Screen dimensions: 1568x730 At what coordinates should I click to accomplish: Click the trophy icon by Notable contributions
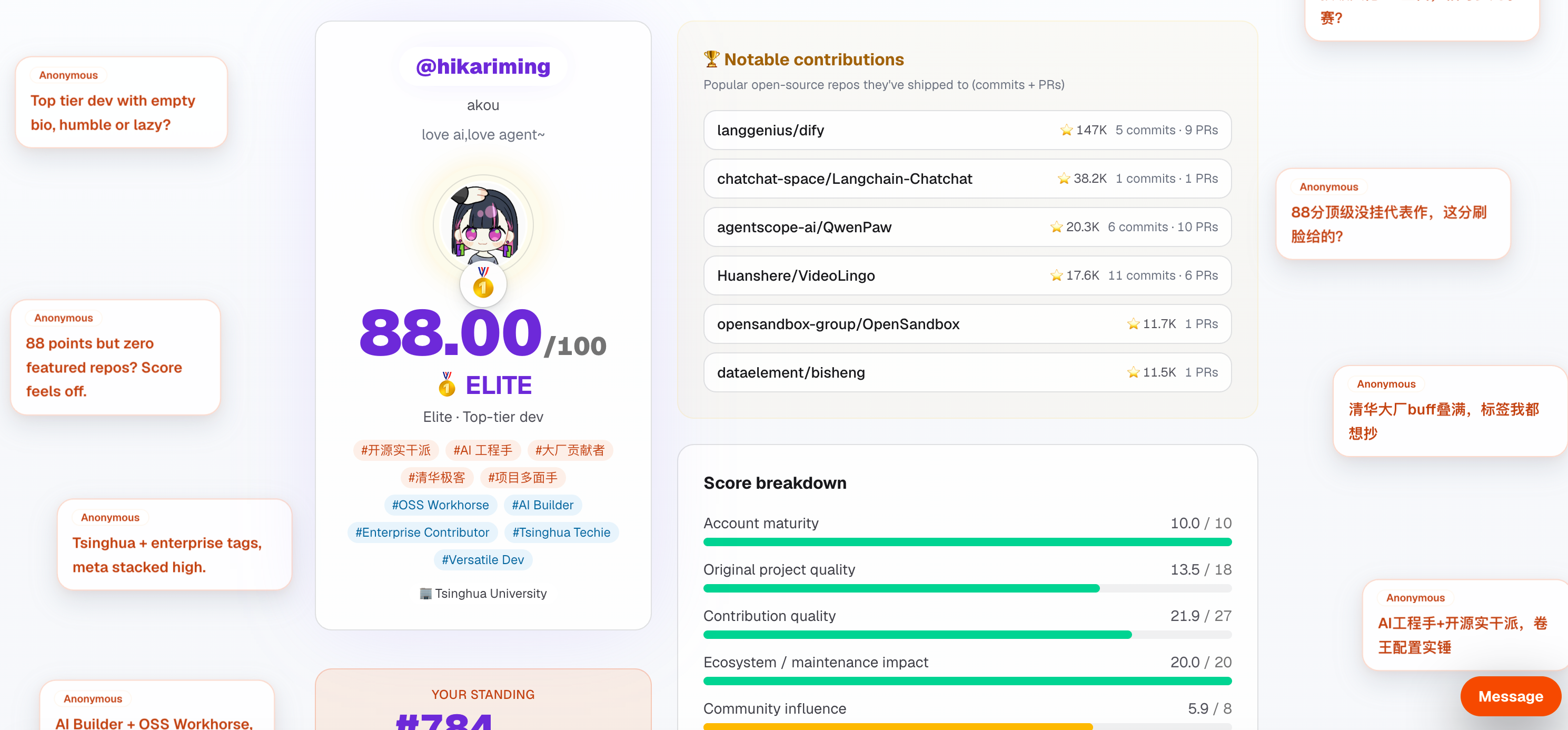711,59
